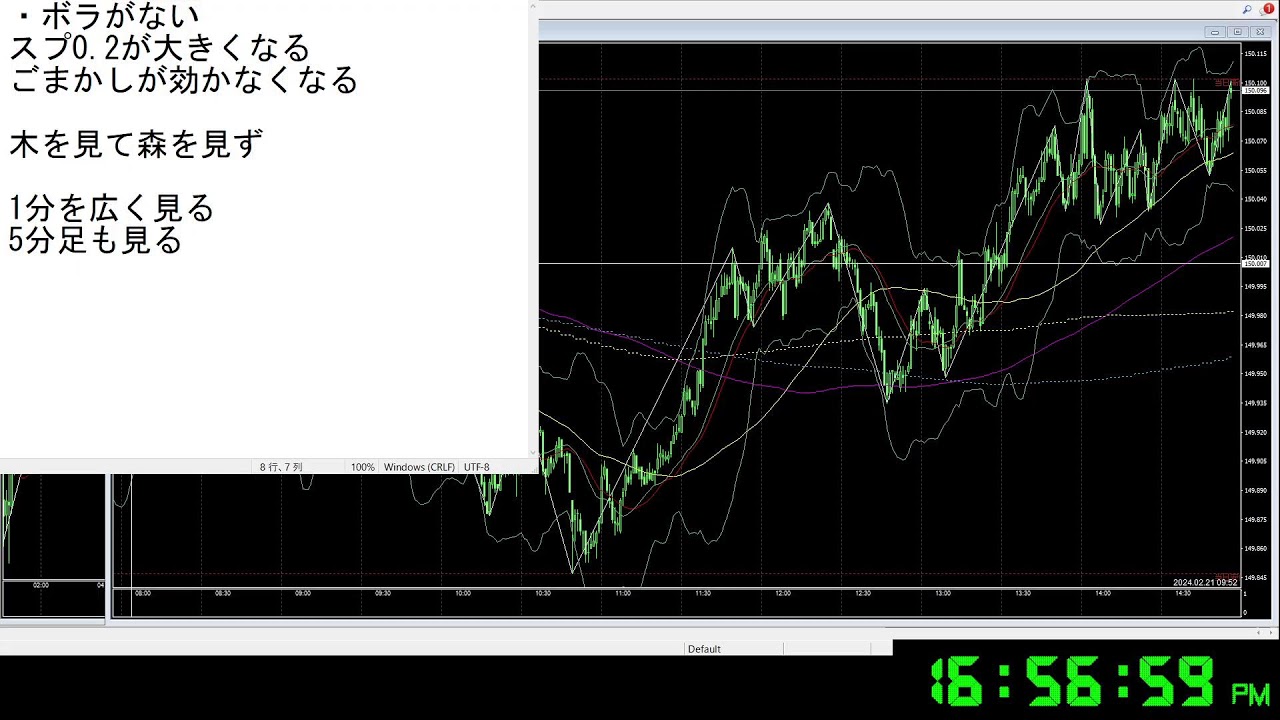Minimize the chart sub-window
1280x720 pixels.
click(1215, 32)
